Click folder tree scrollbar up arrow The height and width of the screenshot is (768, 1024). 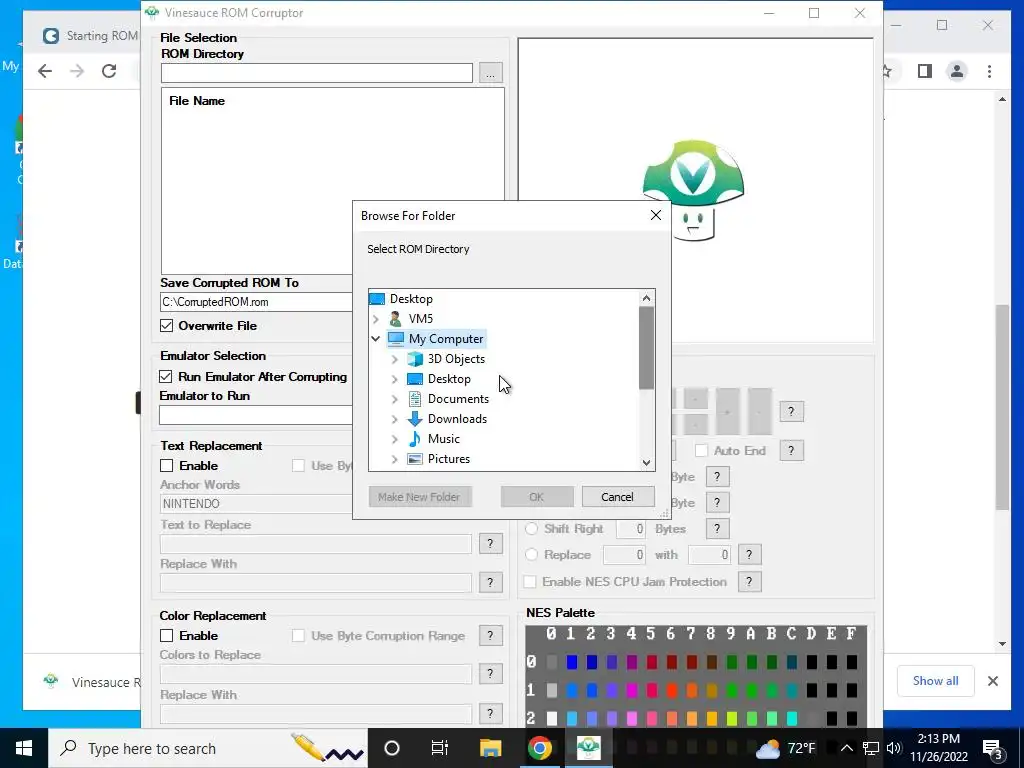tap(647, 298)
